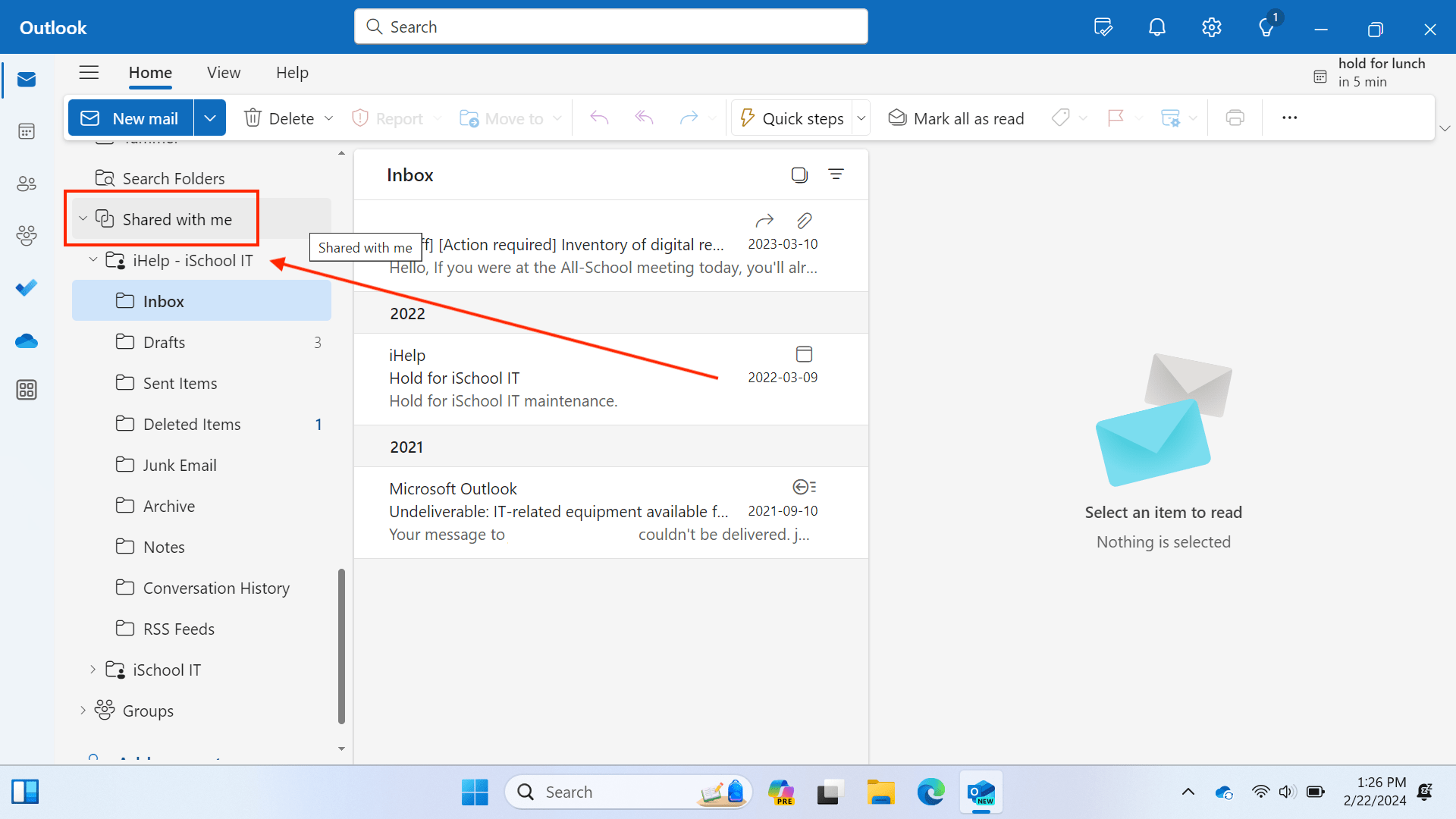Select the Notes folder

coord(202,547)
